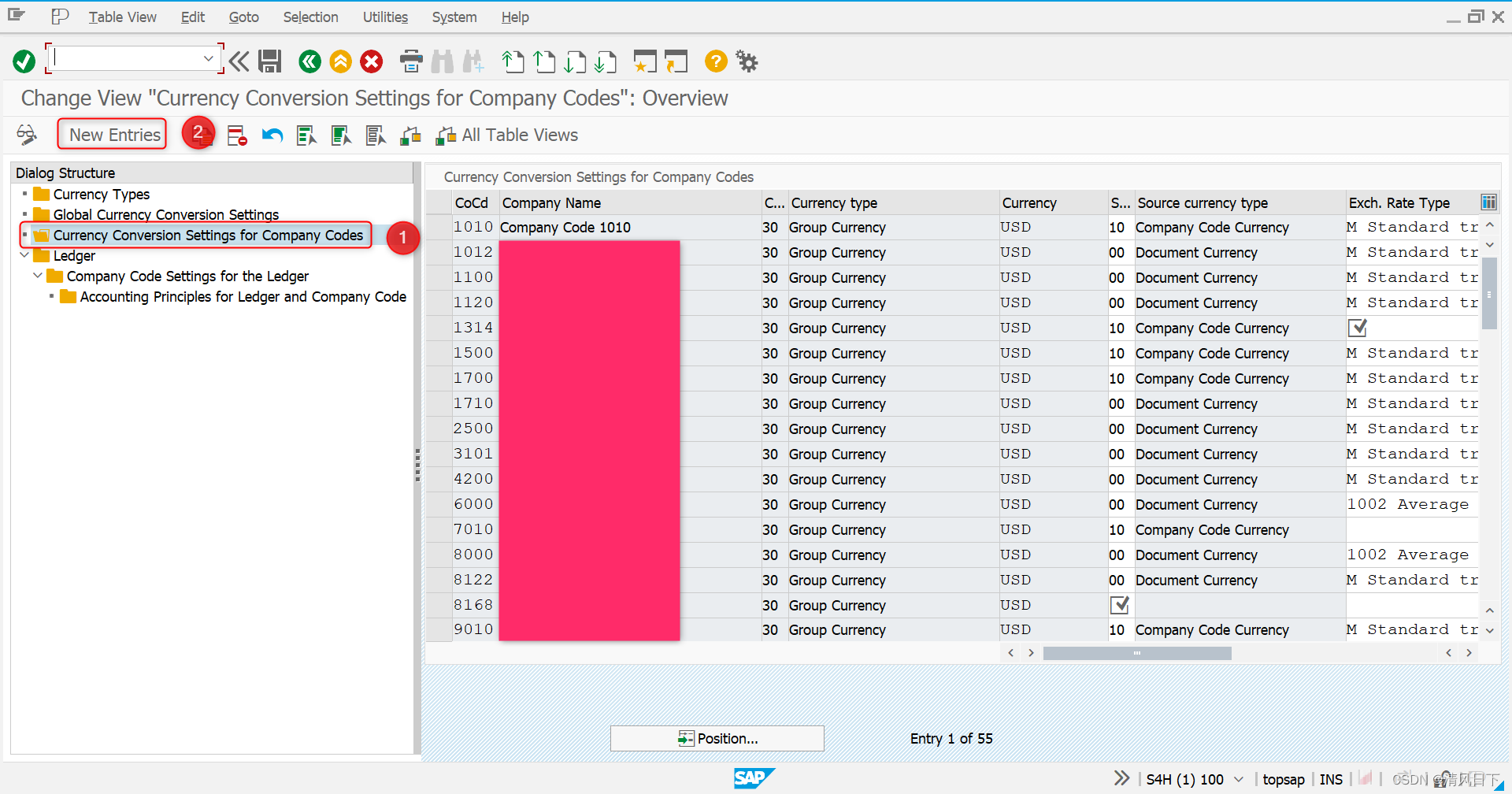1512x794 pixels.
Task: Click the Undo Change icon
Action: 272,135
